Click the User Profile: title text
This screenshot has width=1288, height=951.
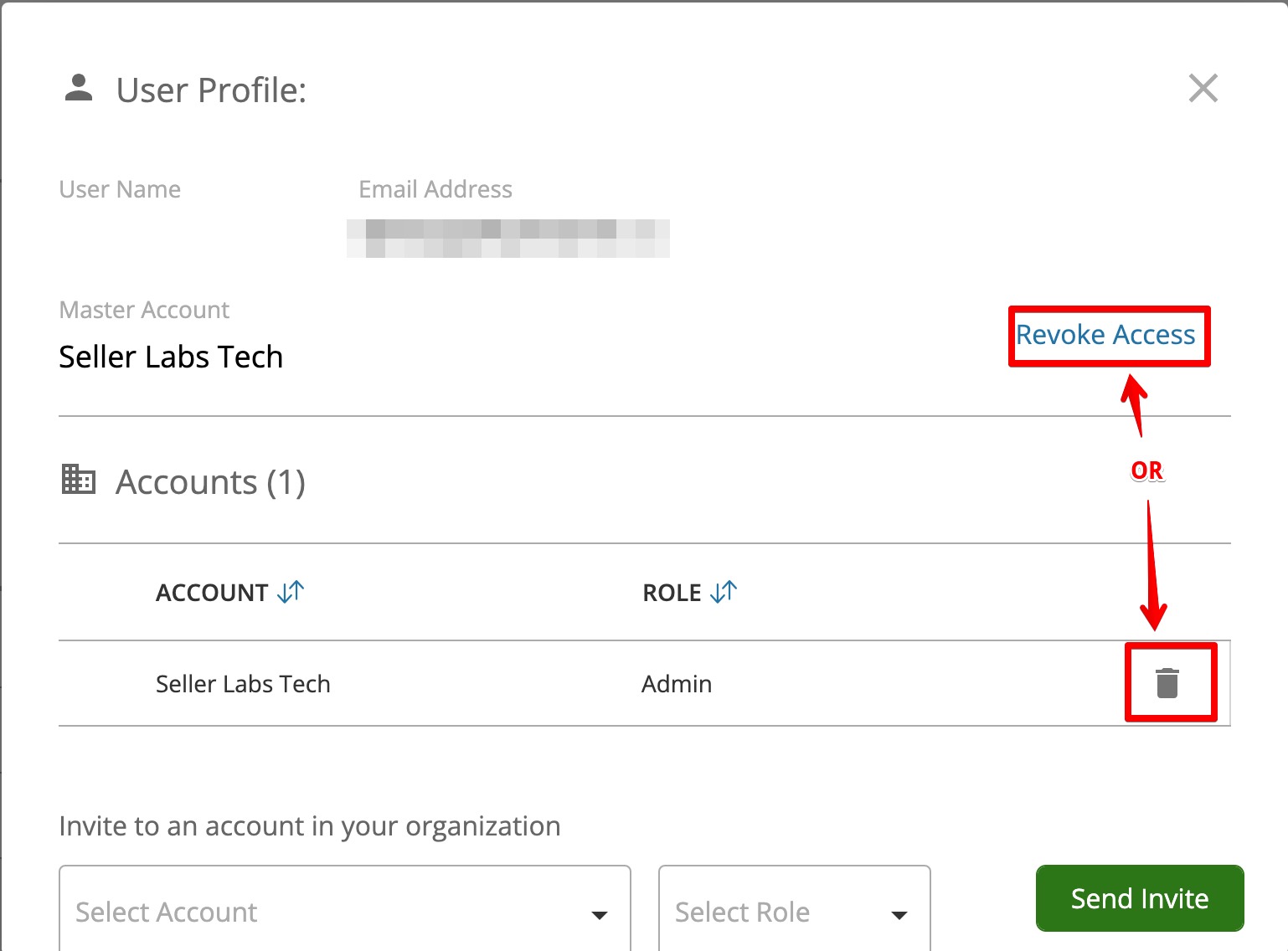pyautogui.click(x=211, y=90)
